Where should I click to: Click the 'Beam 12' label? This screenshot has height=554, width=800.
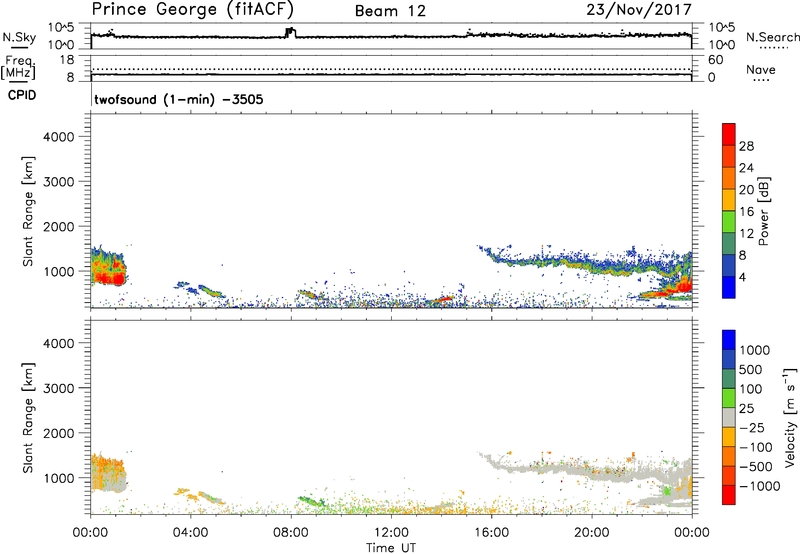click(x=390, y=11)
